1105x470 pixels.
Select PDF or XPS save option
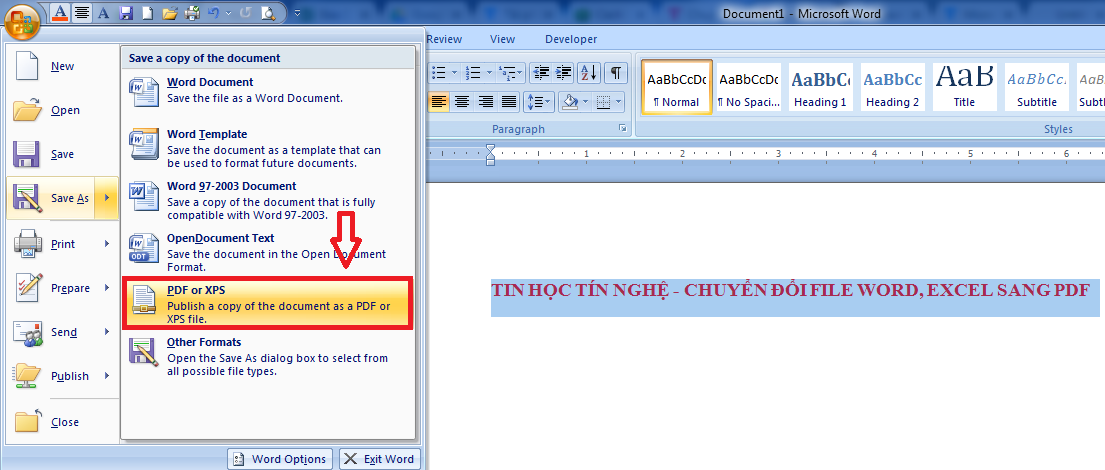[268, 304]
